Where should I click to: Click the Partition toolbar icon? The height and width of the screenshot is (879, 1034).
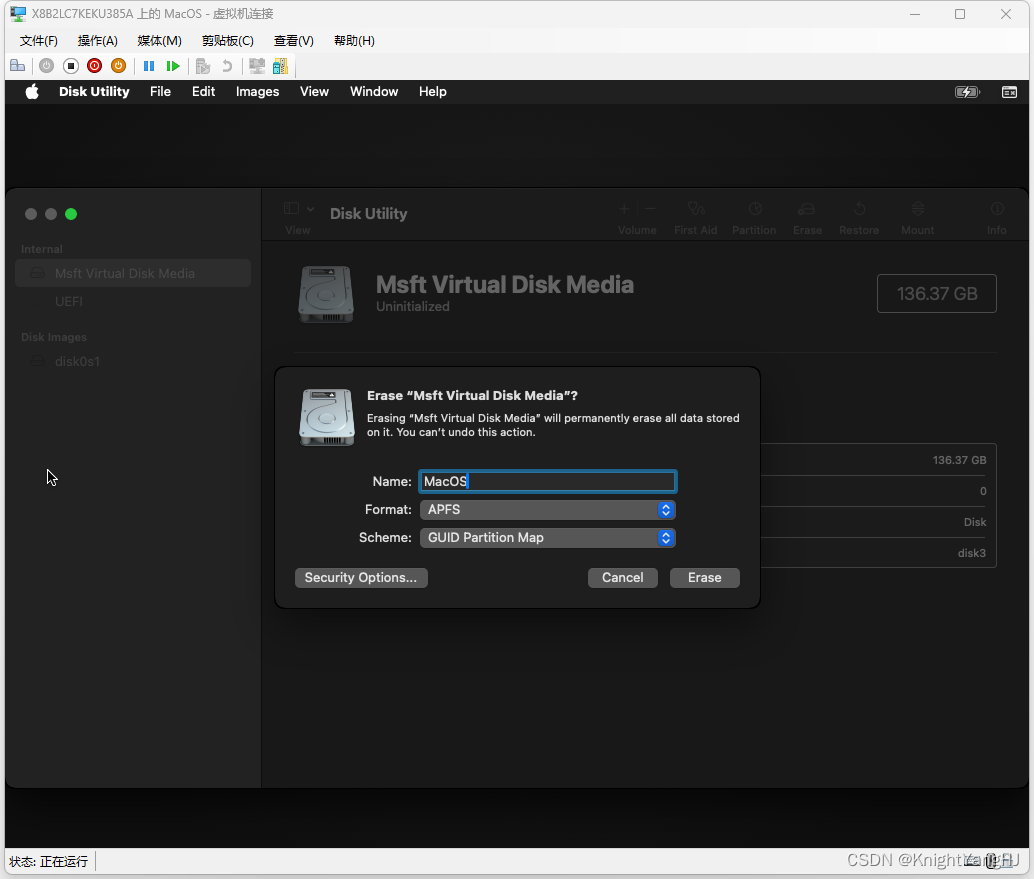(755, 209)
